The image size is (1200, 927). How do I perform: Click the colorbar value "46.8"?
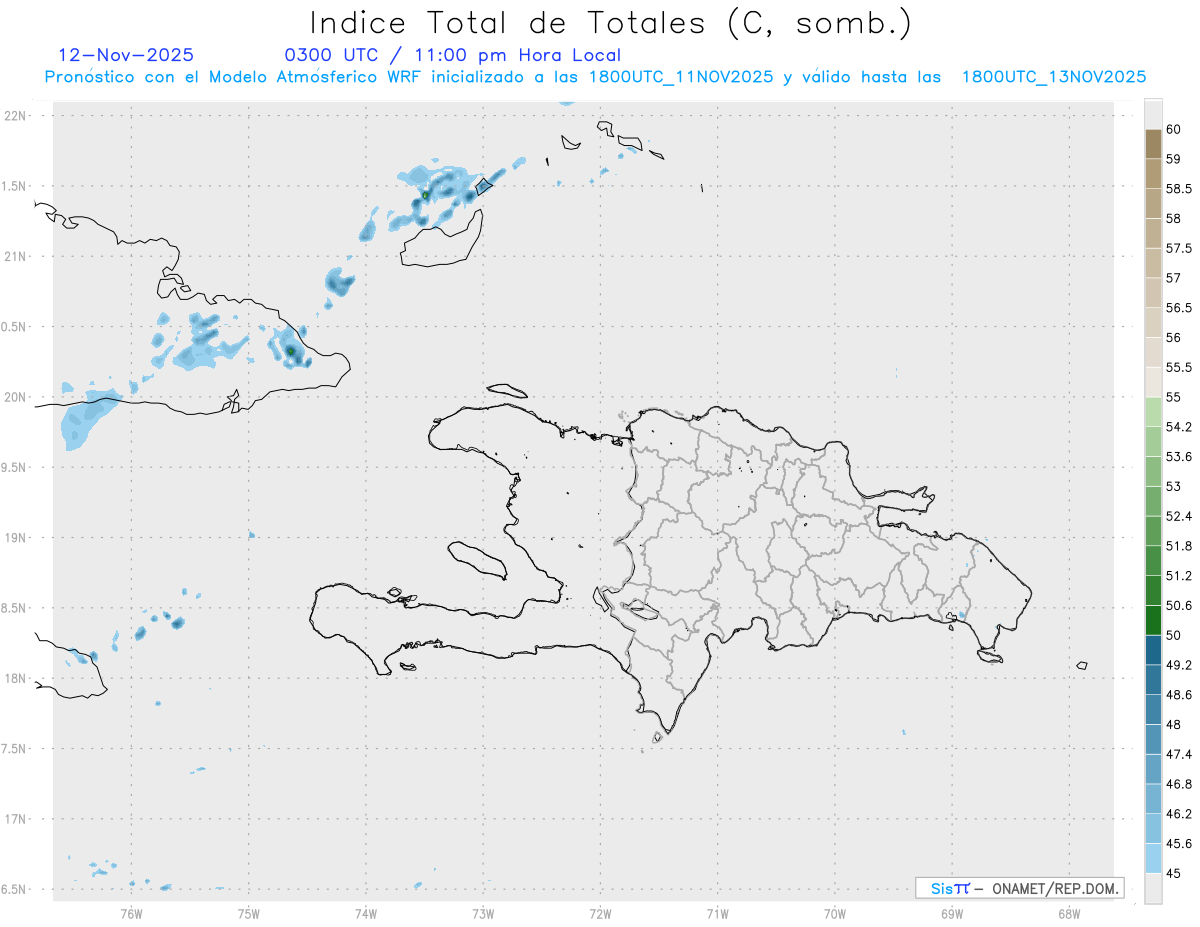point(1179,784)
